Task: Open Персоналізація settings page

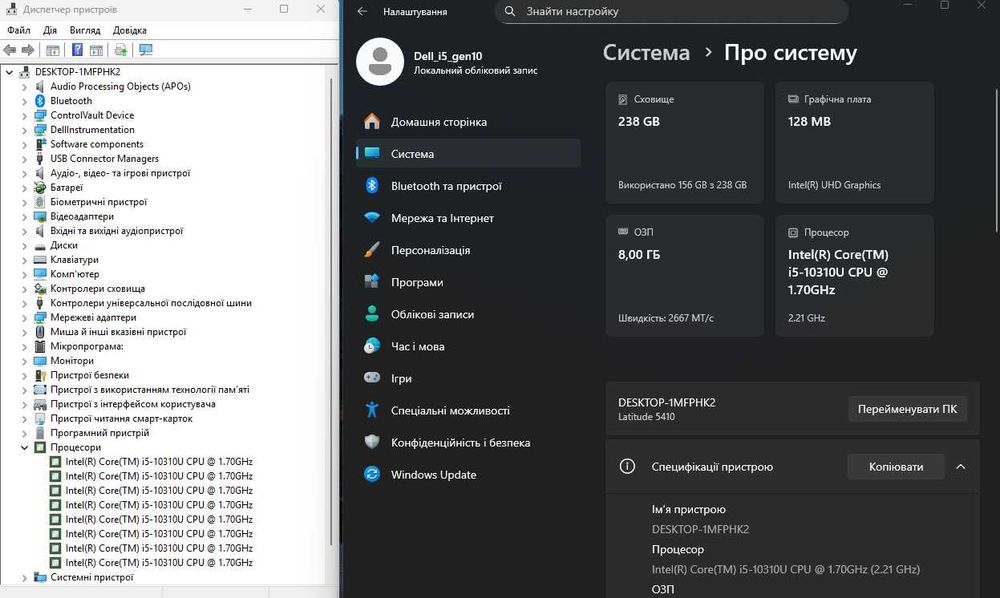Action: click(468, 250)
